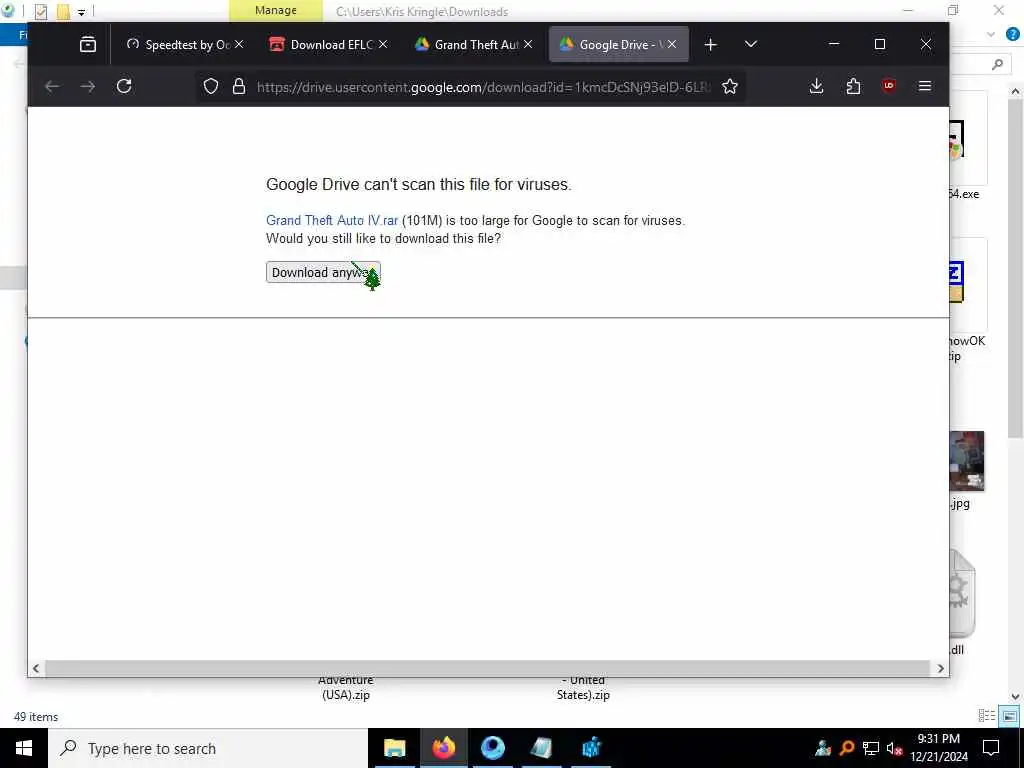
Task: Switch Explorer to details view icon
Action: (987, 716)
